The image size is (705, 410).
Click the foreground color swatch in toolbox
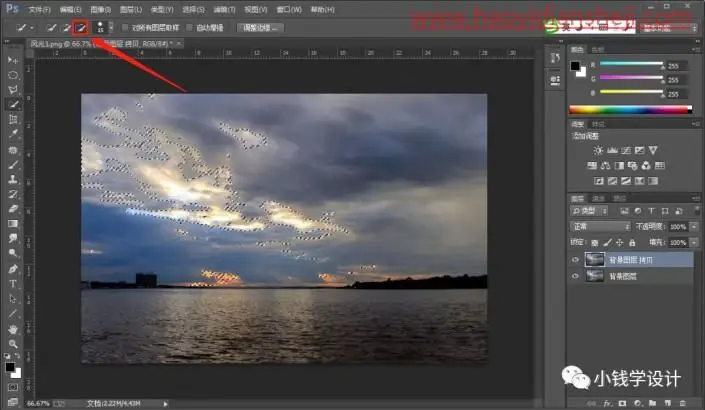tap(9, 367)
